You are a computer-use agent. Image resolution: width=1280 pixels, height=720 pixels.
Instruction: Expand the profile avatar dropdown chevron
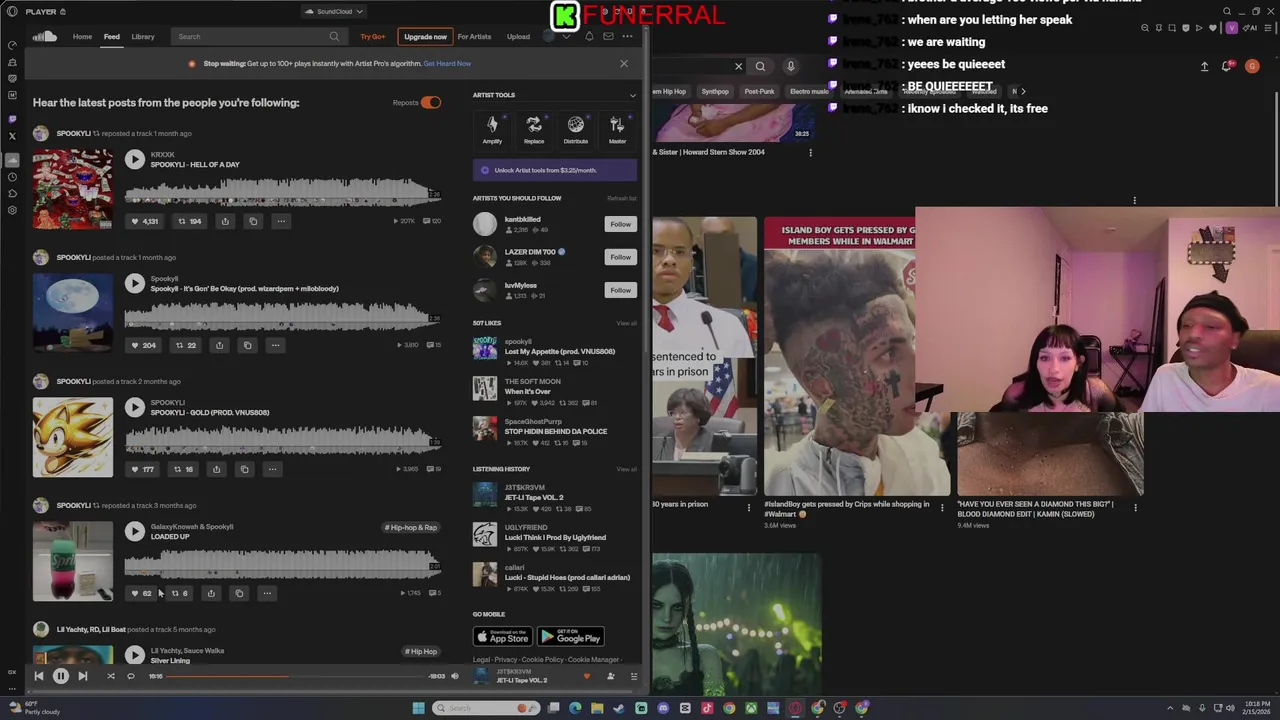click(x=567, y=37)
